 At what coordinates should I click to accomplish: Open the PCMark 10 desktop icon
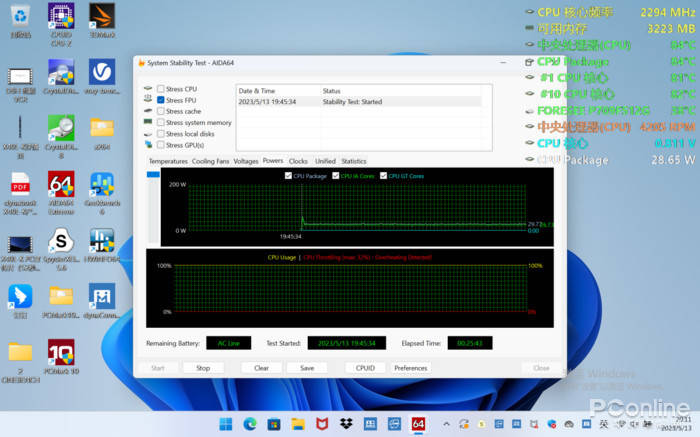pos(60,356)
